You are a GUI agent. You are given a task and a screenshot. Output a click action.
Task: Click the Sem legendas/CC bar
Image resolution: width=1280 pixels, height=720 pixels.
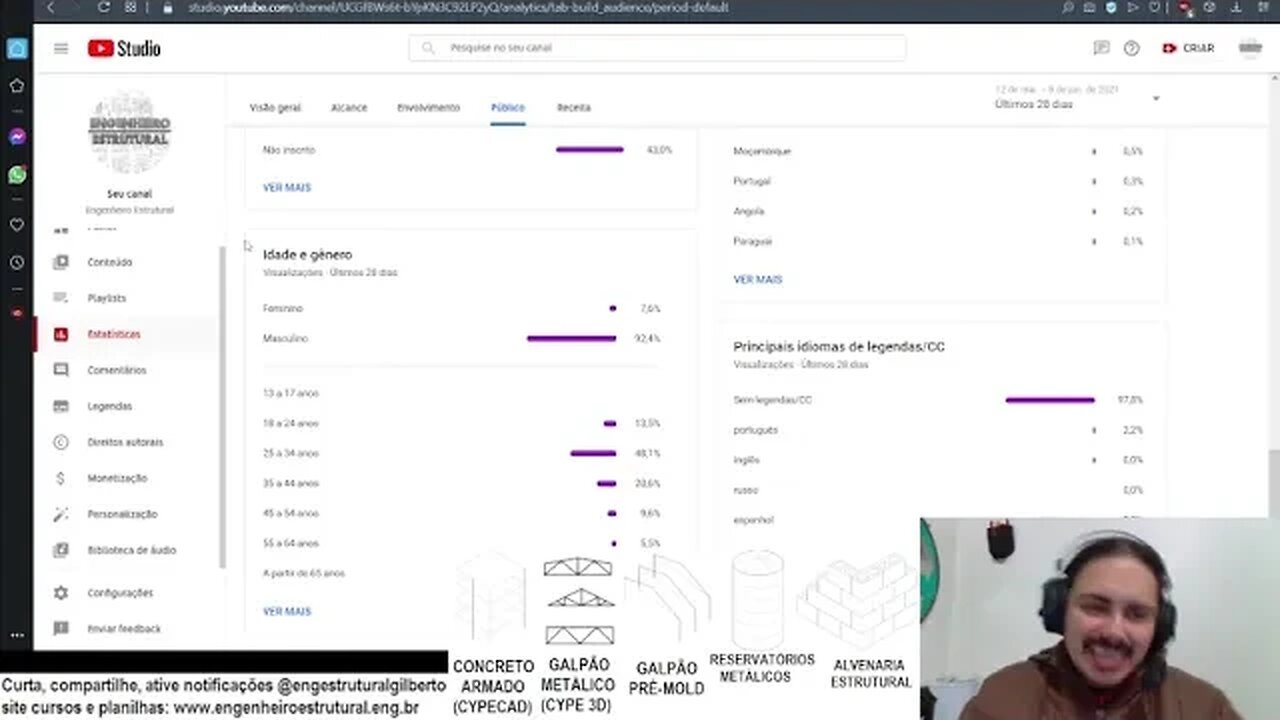pos(1050,400)
